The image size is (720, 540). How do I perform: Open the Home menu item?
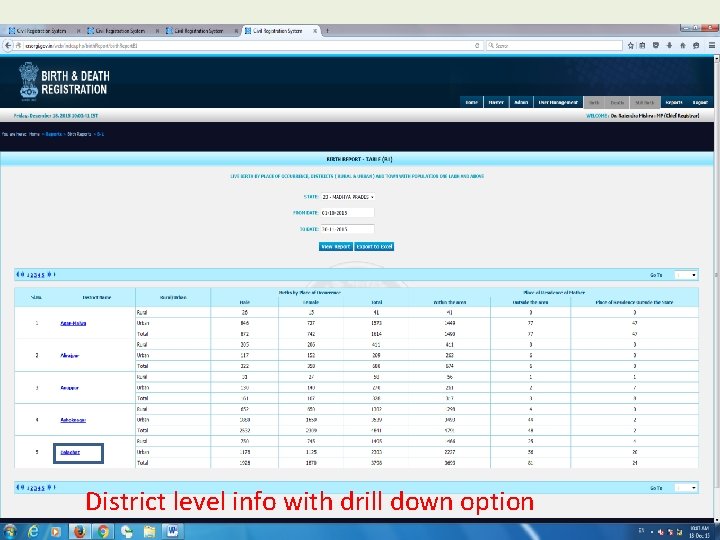[471, 102]
